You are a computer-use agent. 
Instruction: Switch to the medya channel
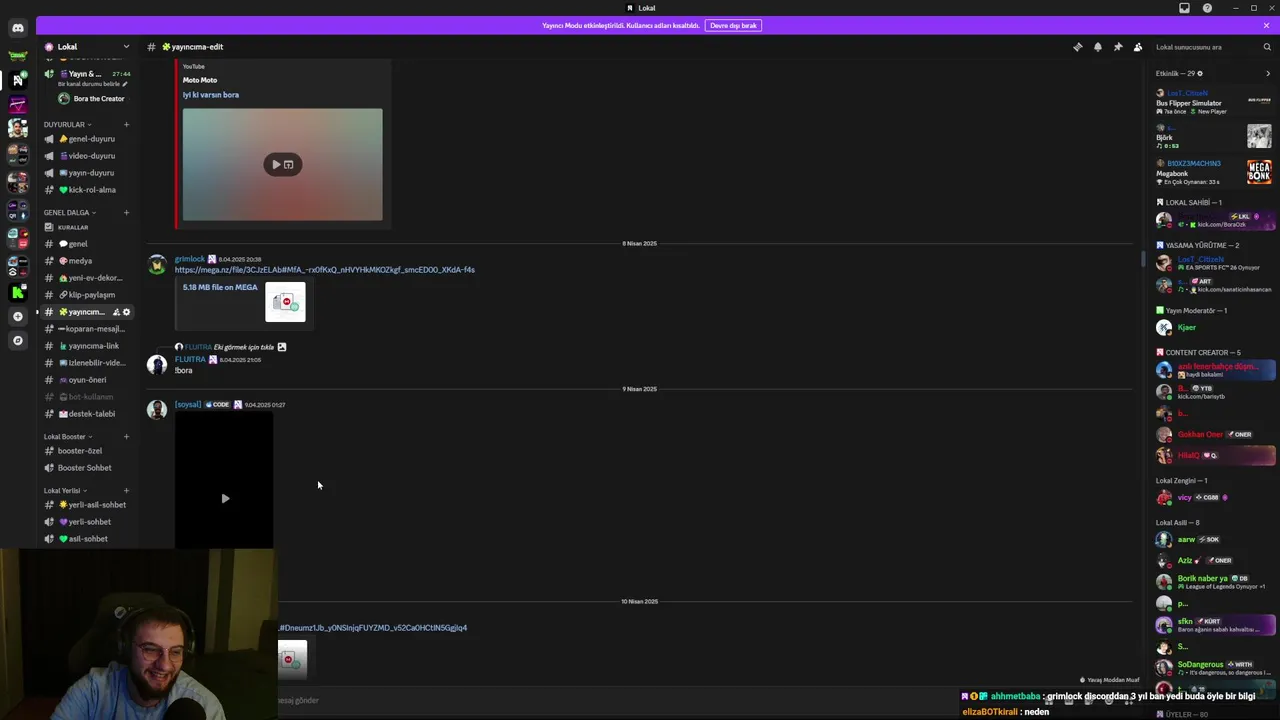point(87,261)
